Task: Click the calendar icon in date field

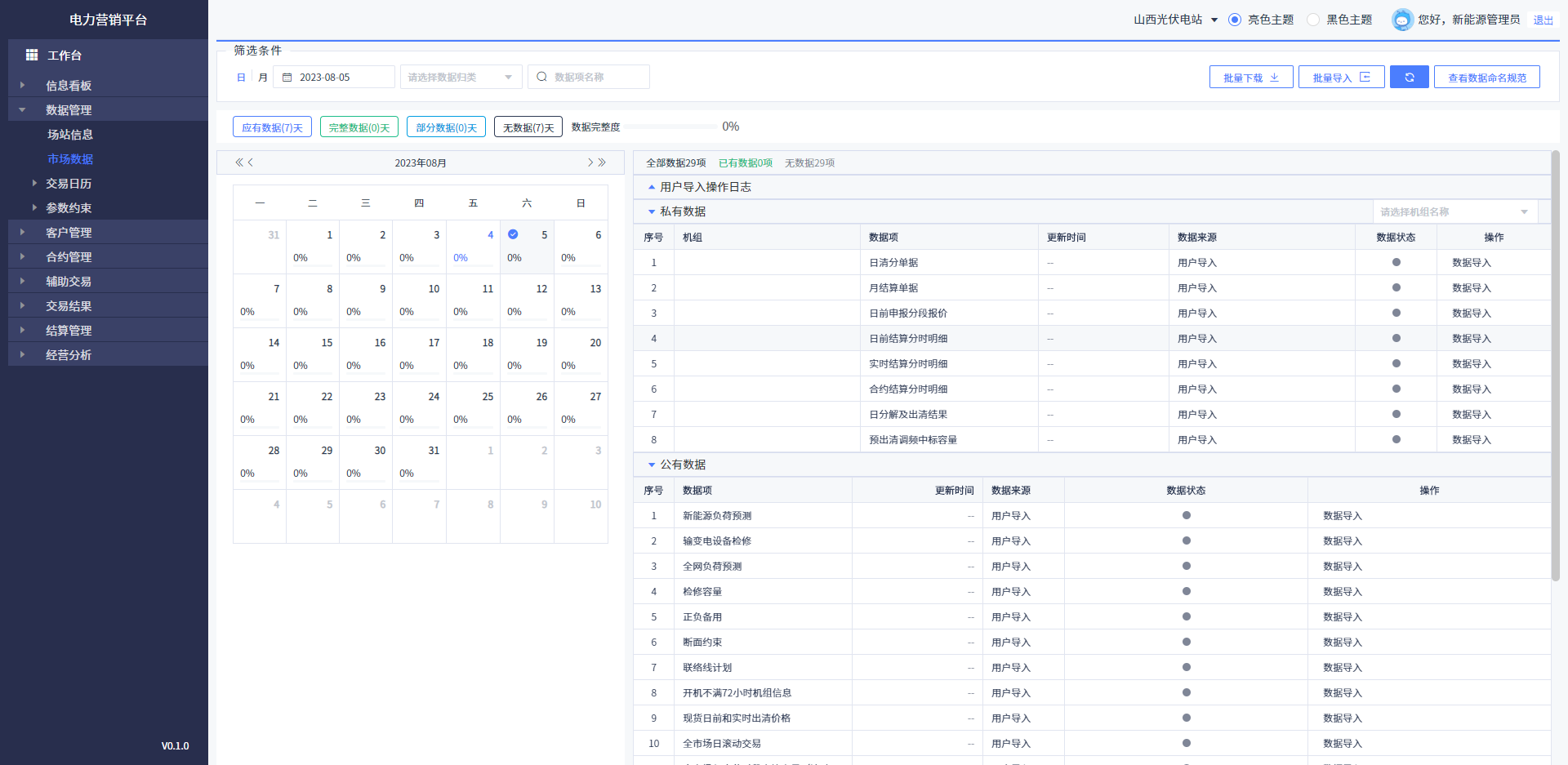Action: click(x=287, y=78)
